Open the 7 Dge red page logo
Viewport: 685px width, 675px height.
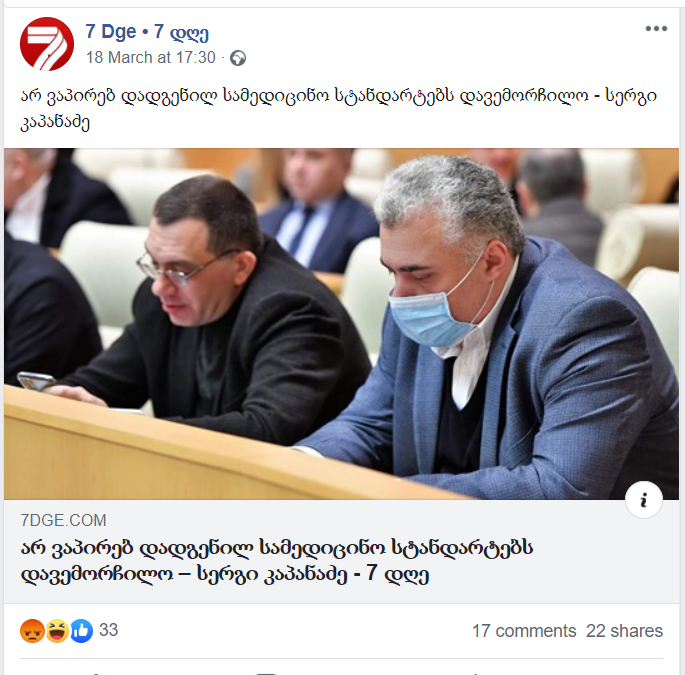pyautogui.click(x=47, y=44)
